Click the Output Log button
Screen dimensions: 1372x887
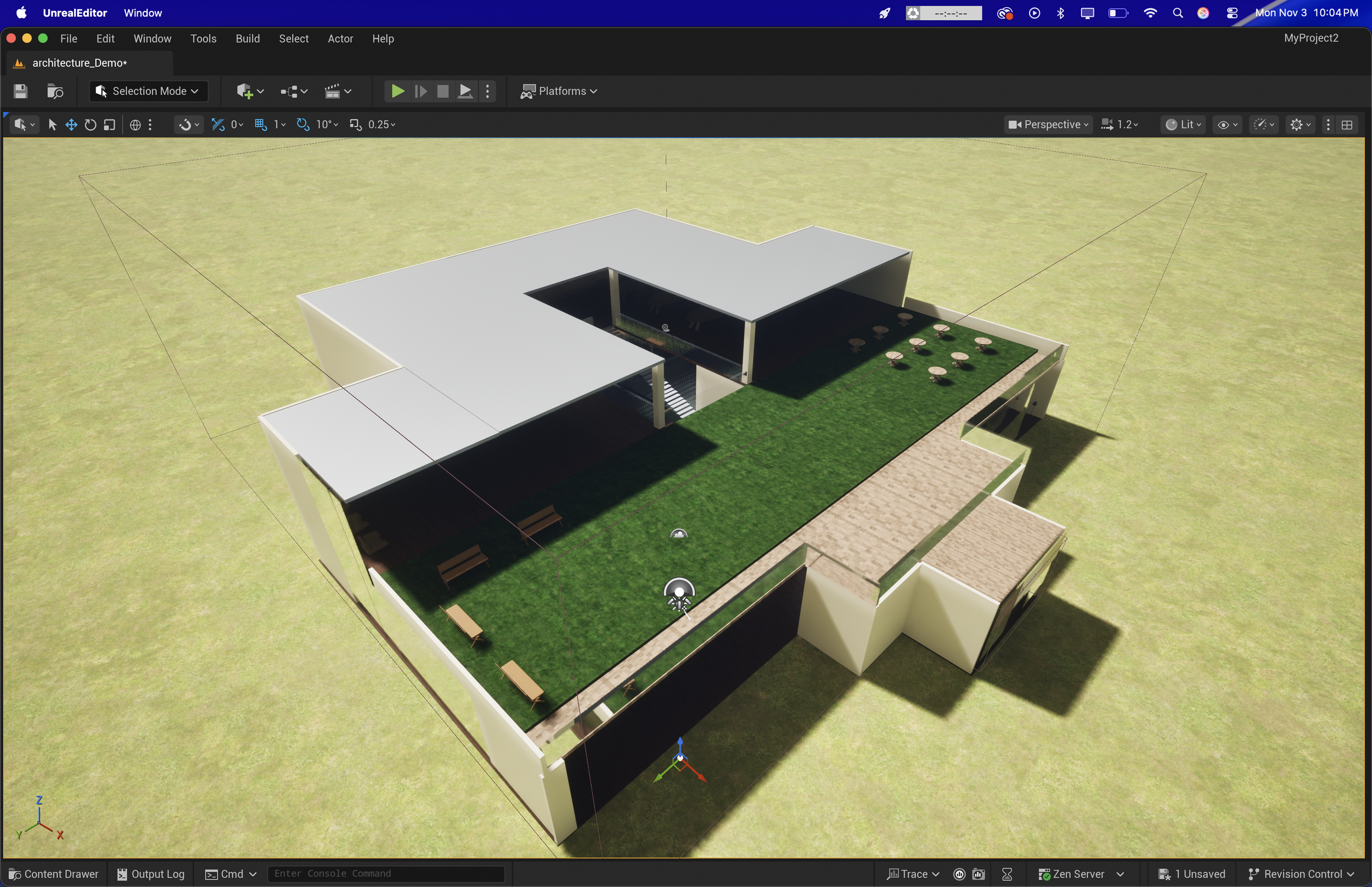(151, 874)
